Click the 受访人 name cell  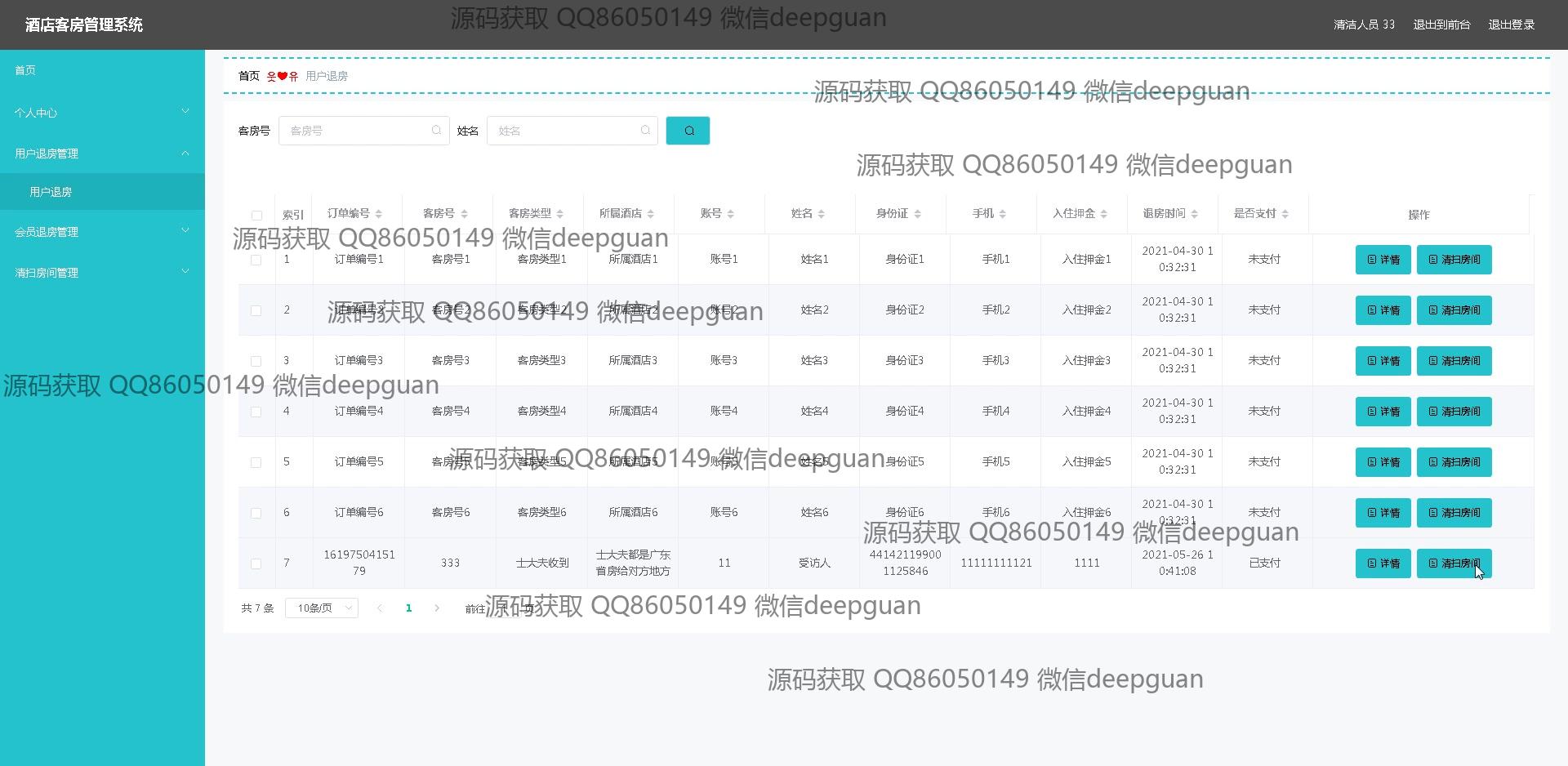coord(815,563)
